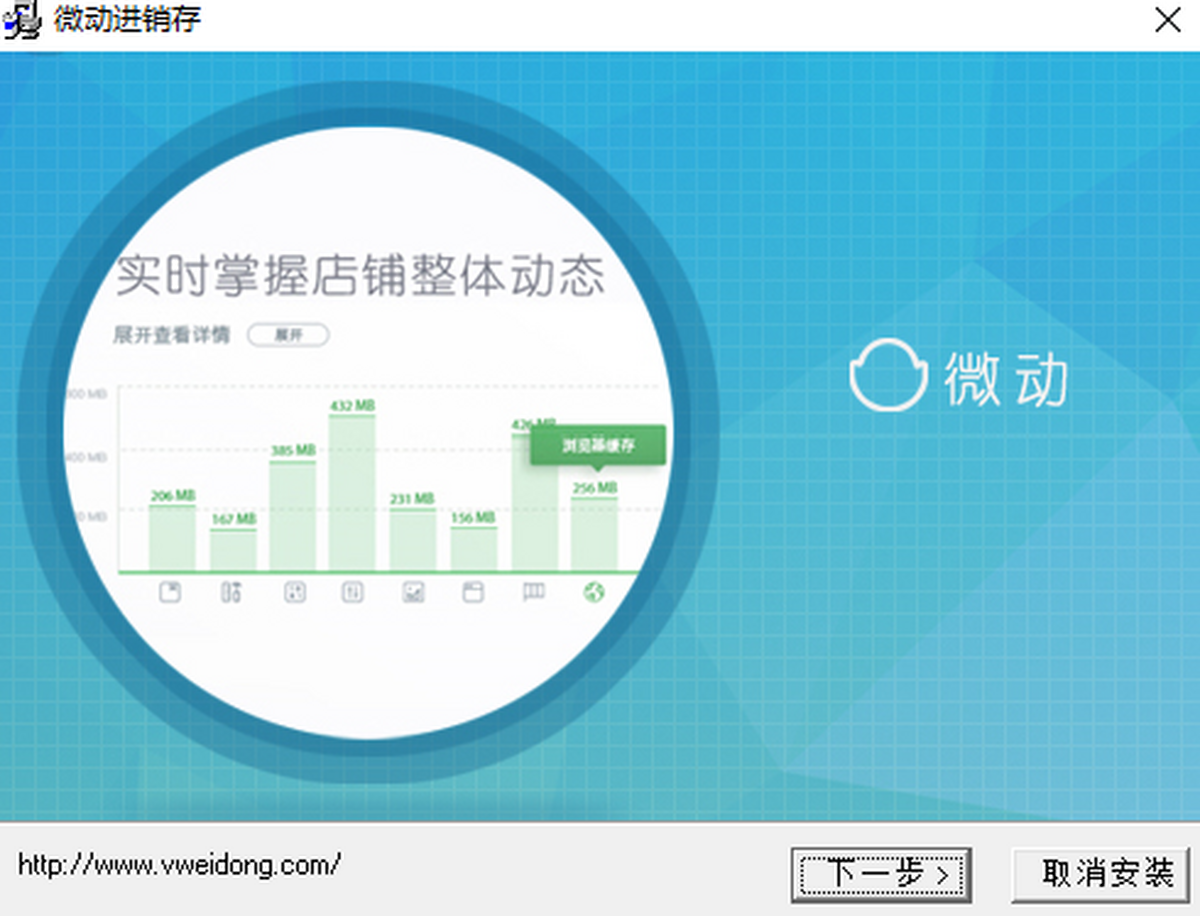Click the icon under the 432 MB bar
Screen dimensions: 1200x916
click(x=352, y=592)
